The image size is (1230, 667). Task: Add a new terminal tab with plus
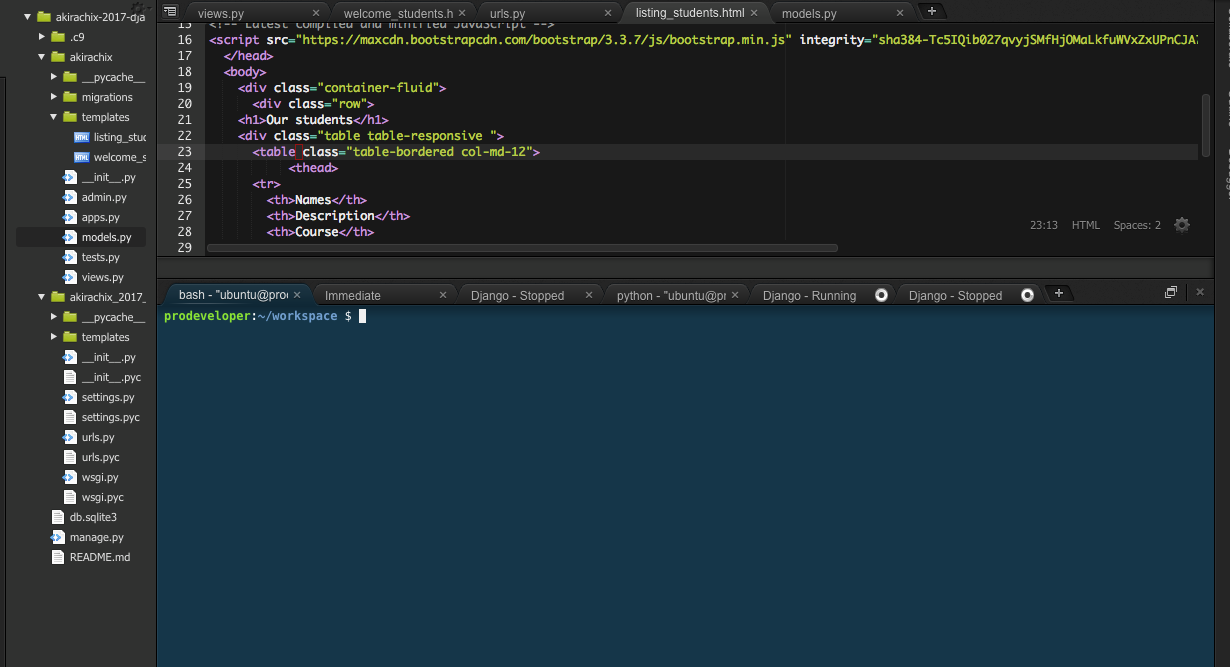(1058, 293)
